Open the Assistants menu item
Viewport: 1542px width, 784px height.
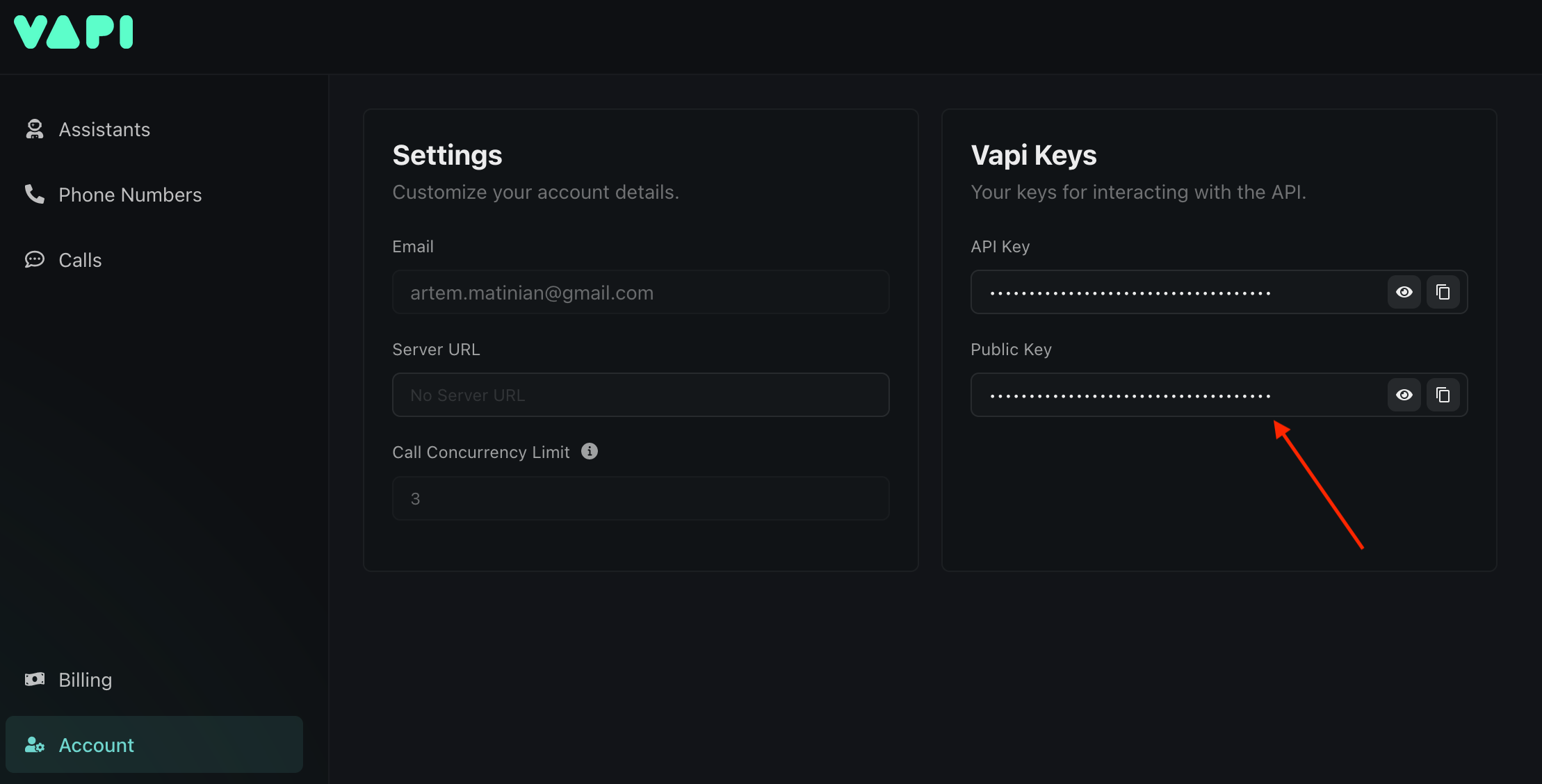pyautogui.click(x=104, y=129)
